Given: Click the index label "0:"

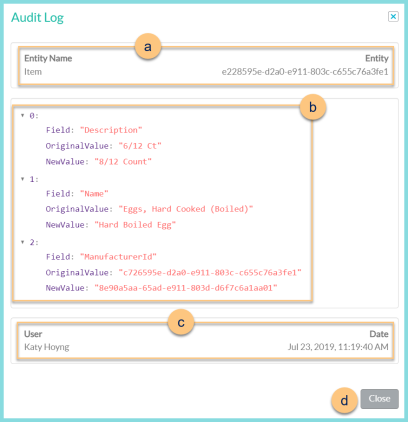Looking at the screenshot, I should [x=34, y=116].
